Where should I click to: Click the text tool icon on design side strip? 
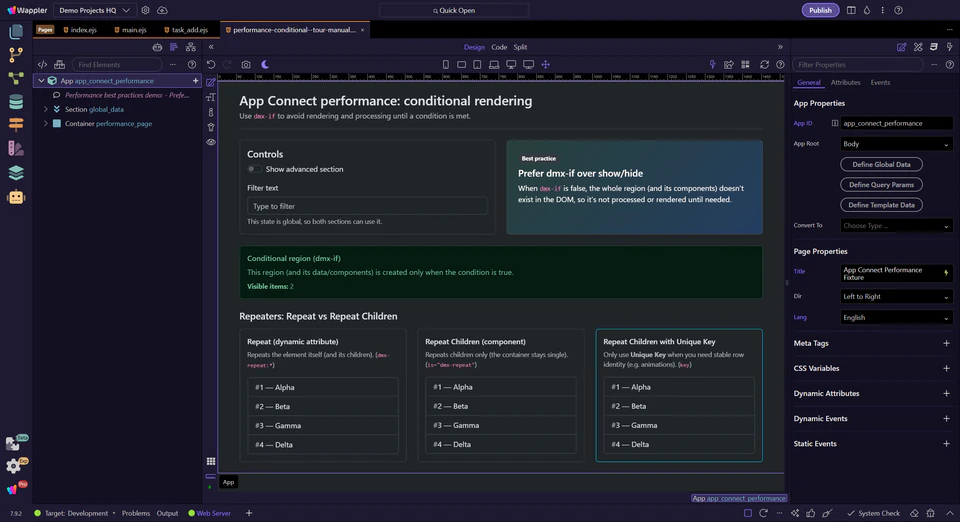[x=211, y=97]
